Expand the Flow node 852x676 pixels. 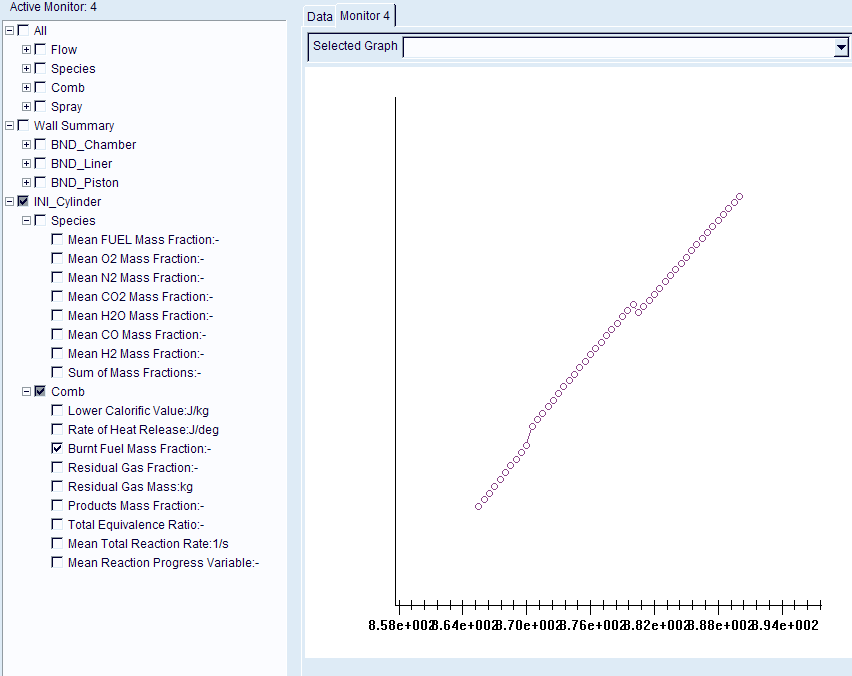[x=26, y=49]
